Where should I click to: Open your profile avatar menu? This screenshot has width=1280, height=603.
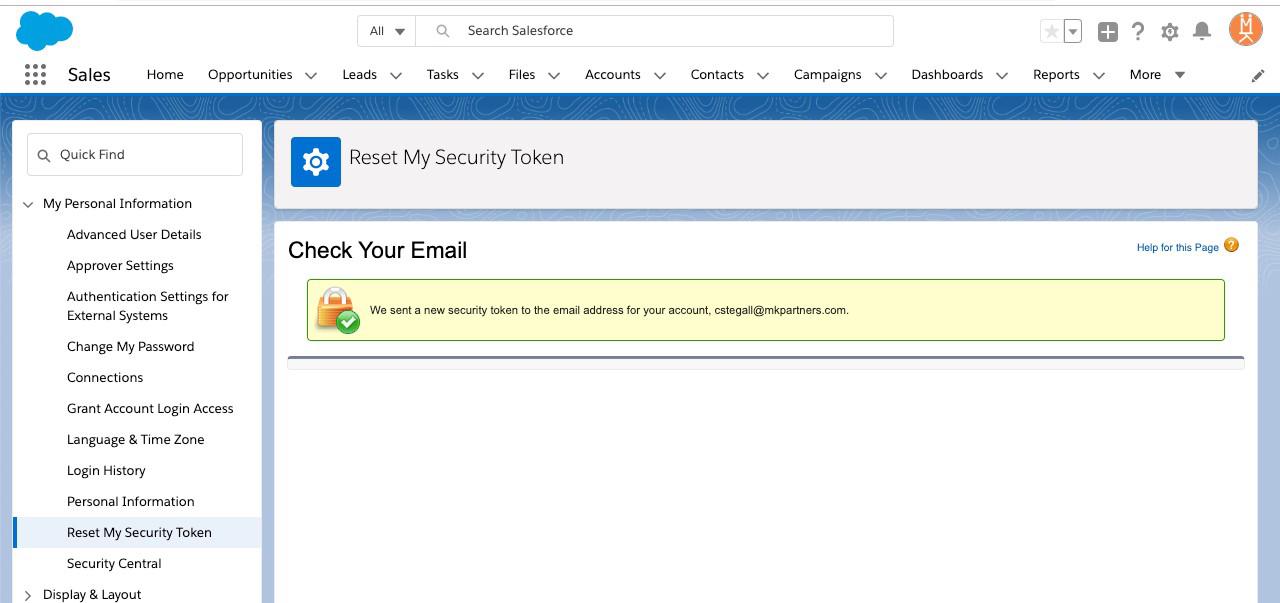tap(1245, 29)
